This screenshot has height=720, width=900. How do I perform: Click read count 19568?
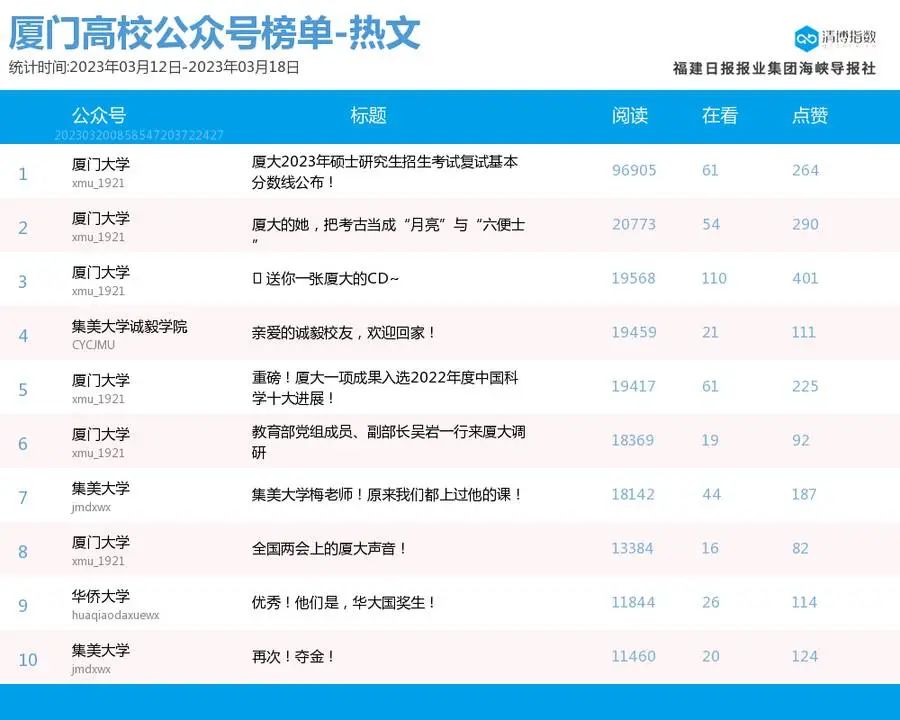tap(634, 278)
